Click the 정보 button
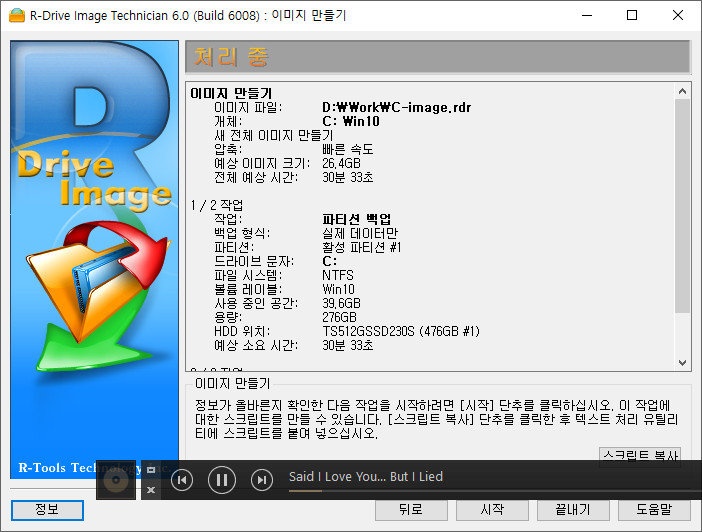This screenshot has height=532, width=702. pyautogui.click(x=47, y=510)
